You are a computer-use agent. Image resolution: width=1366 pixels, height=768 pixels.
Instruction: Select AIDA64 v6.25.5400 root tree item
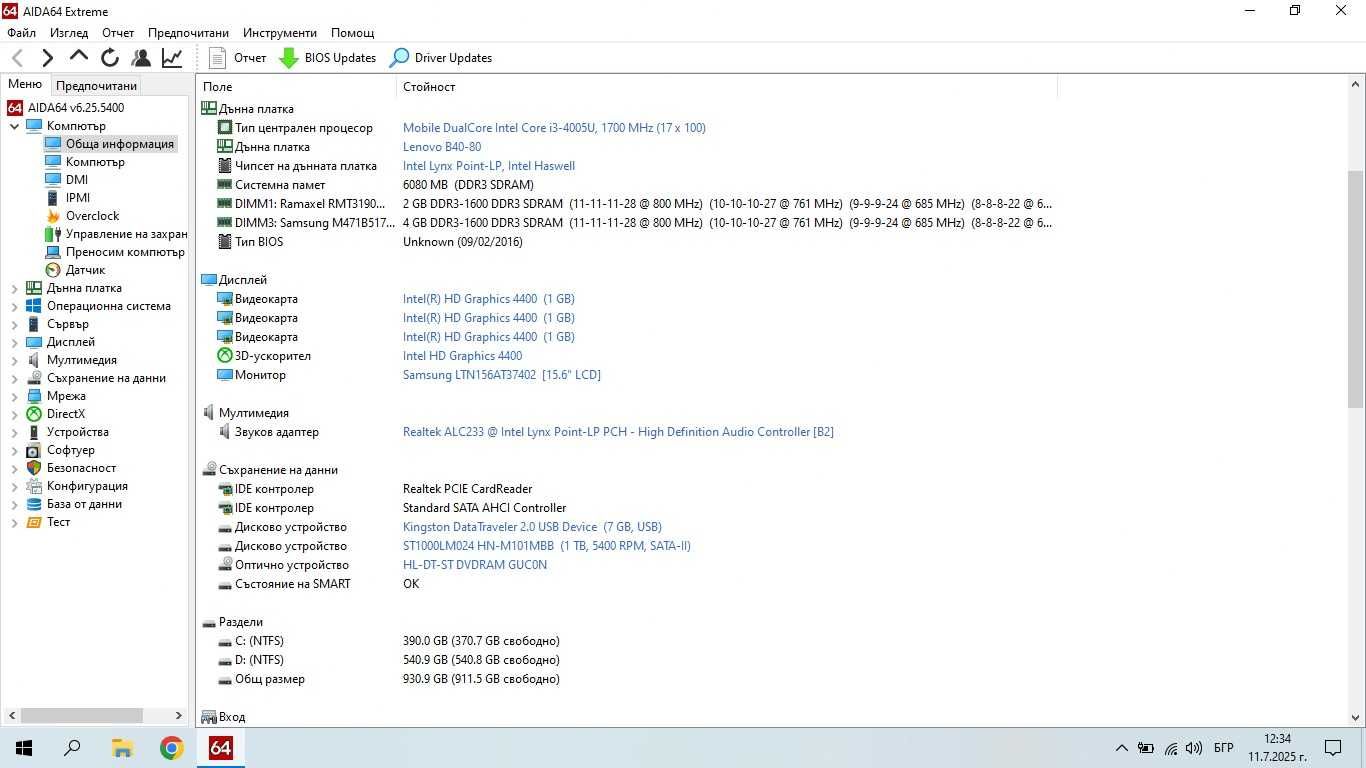point(66,108)
